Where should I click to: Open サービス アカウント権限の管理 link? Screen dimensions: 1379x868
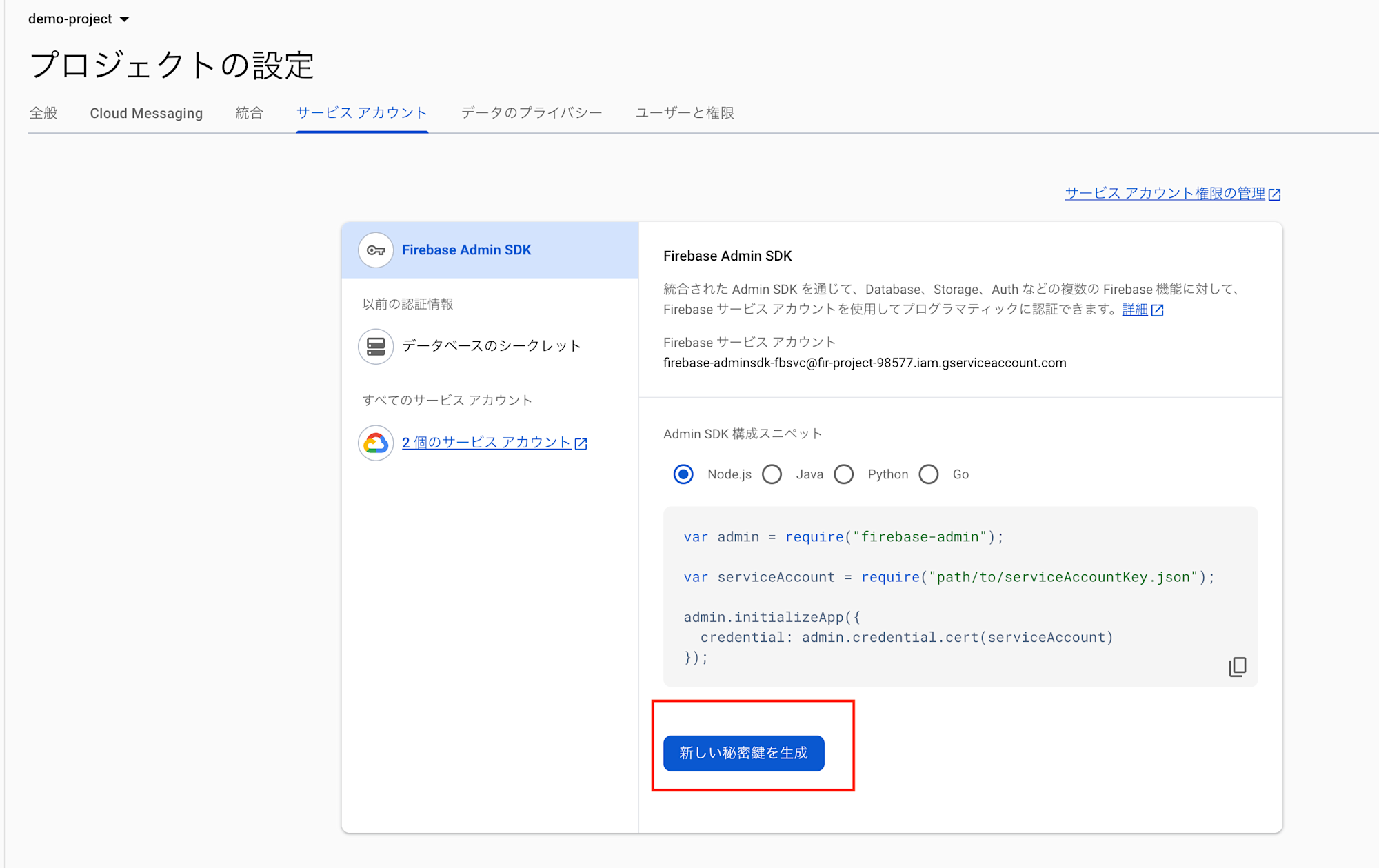[x=1165, y=194]
